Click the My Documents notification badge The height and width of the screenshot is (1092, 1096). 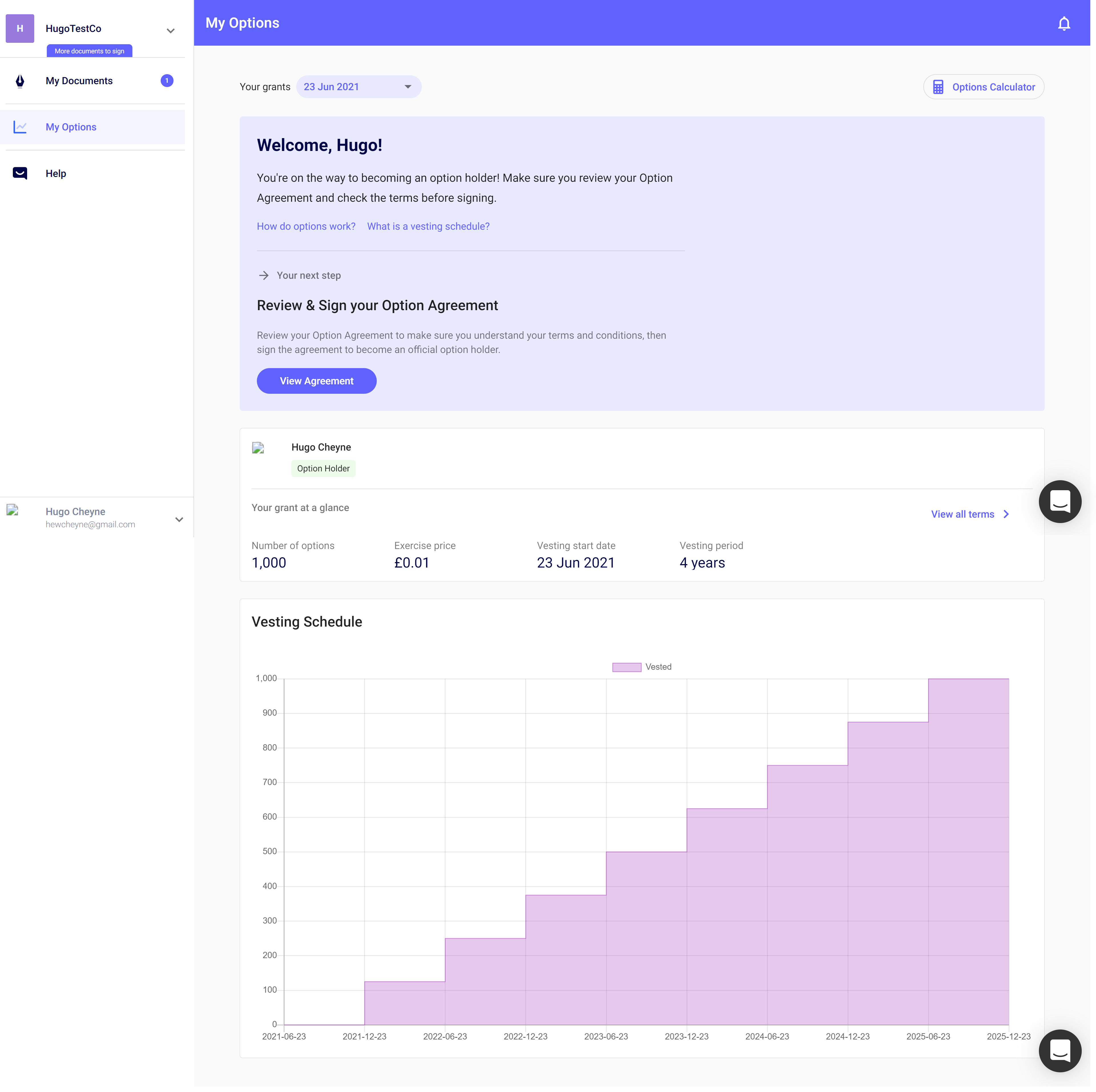click(x=167, y=80)
